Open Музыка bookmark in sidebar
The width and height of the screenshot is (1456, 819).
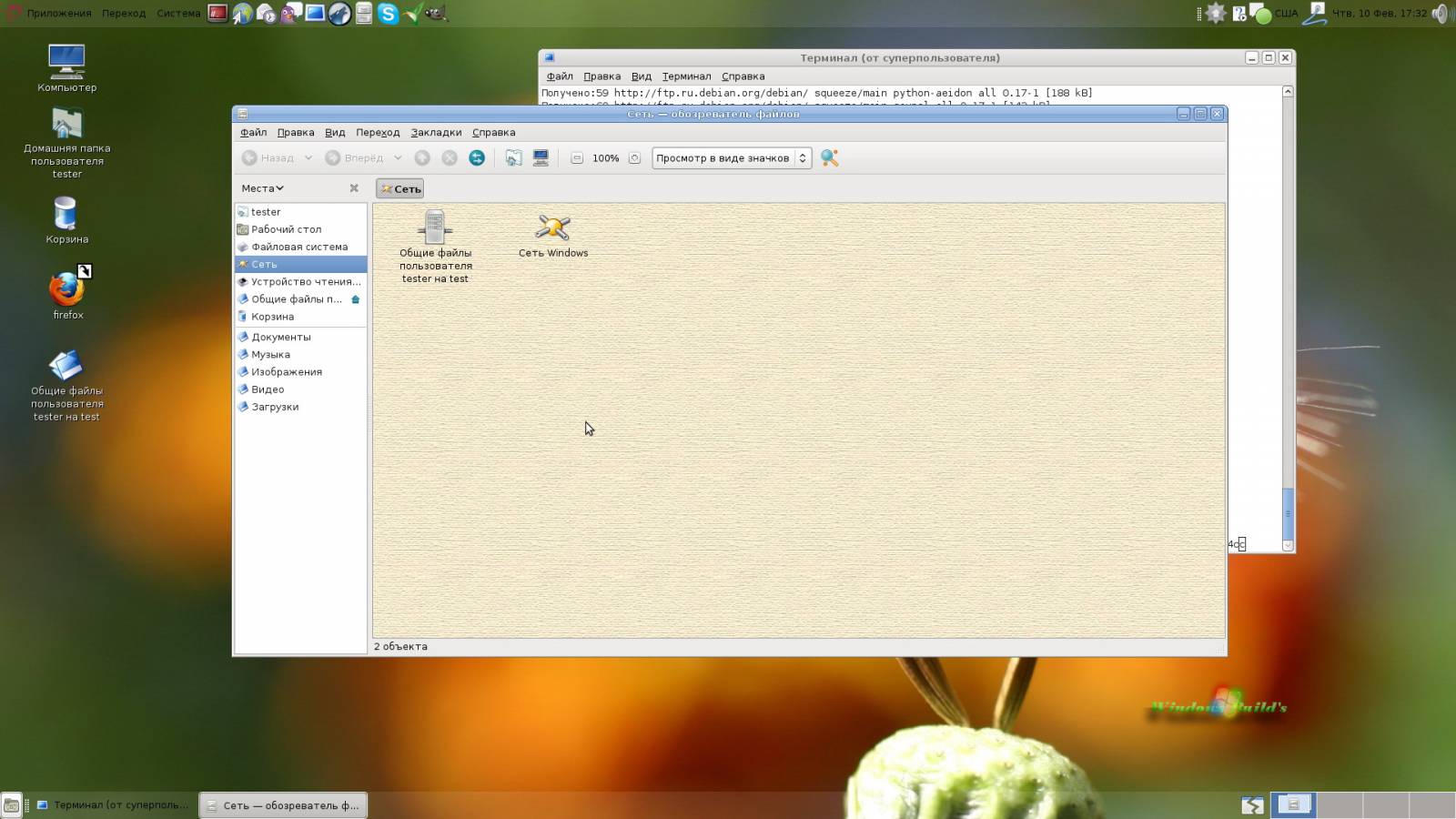[301, 355]
